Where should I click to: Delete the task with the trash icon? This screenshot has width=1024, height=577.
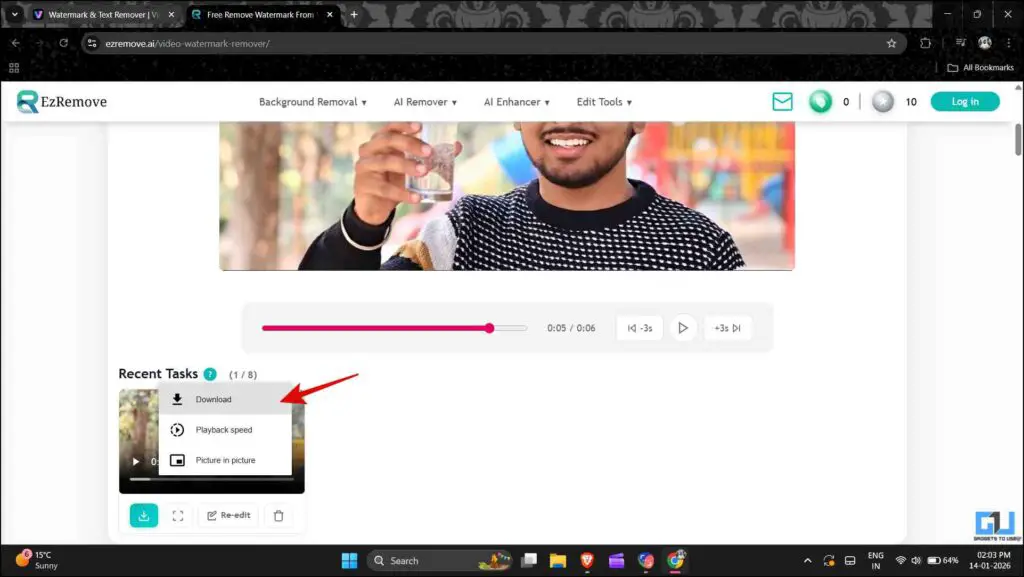tap(279, 515)
